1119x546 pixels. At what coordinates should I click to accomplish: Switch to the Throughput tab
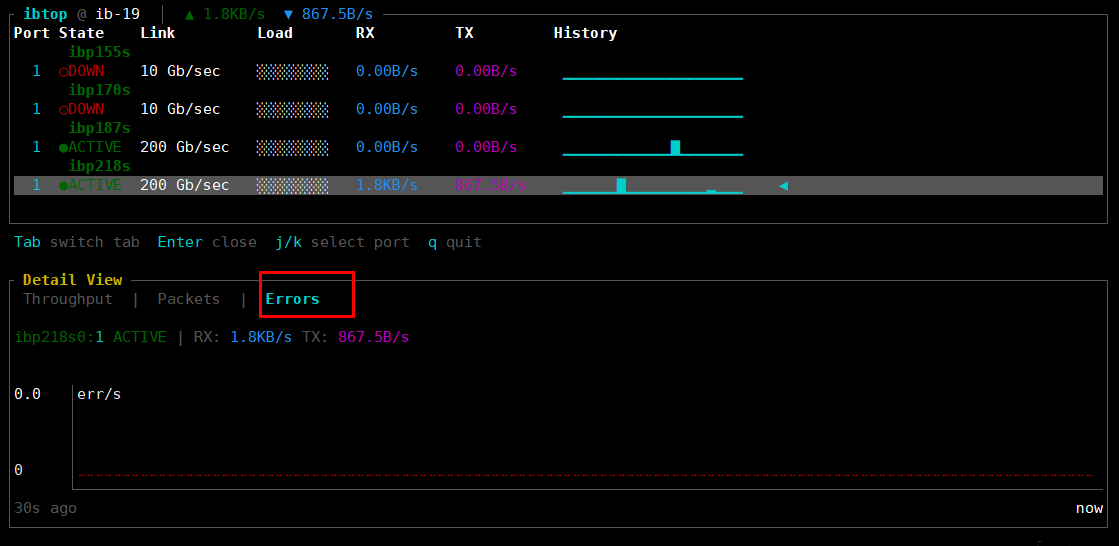tap(68, 299)
